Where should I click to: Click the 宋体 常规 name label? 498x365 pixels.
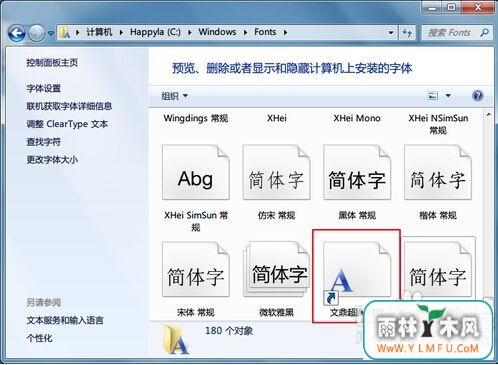click(x=196, y=312)
